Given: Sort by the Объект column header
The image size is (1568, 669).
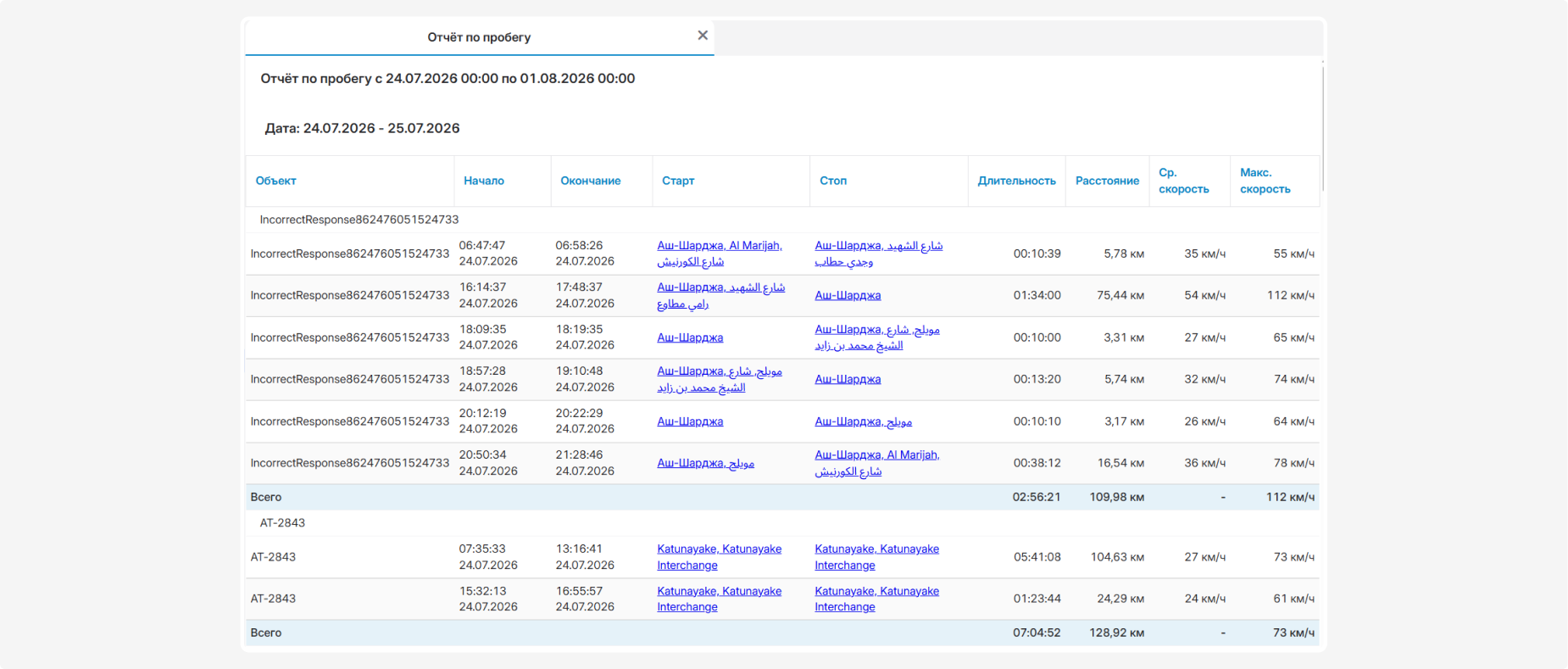Looking at the screenshot, I should tap(275, 181).
